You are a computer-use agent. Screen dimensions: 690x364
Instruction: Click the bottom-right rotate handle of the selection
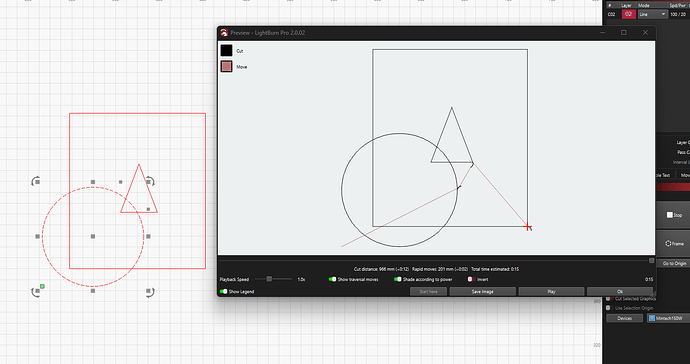pos(150,292)
